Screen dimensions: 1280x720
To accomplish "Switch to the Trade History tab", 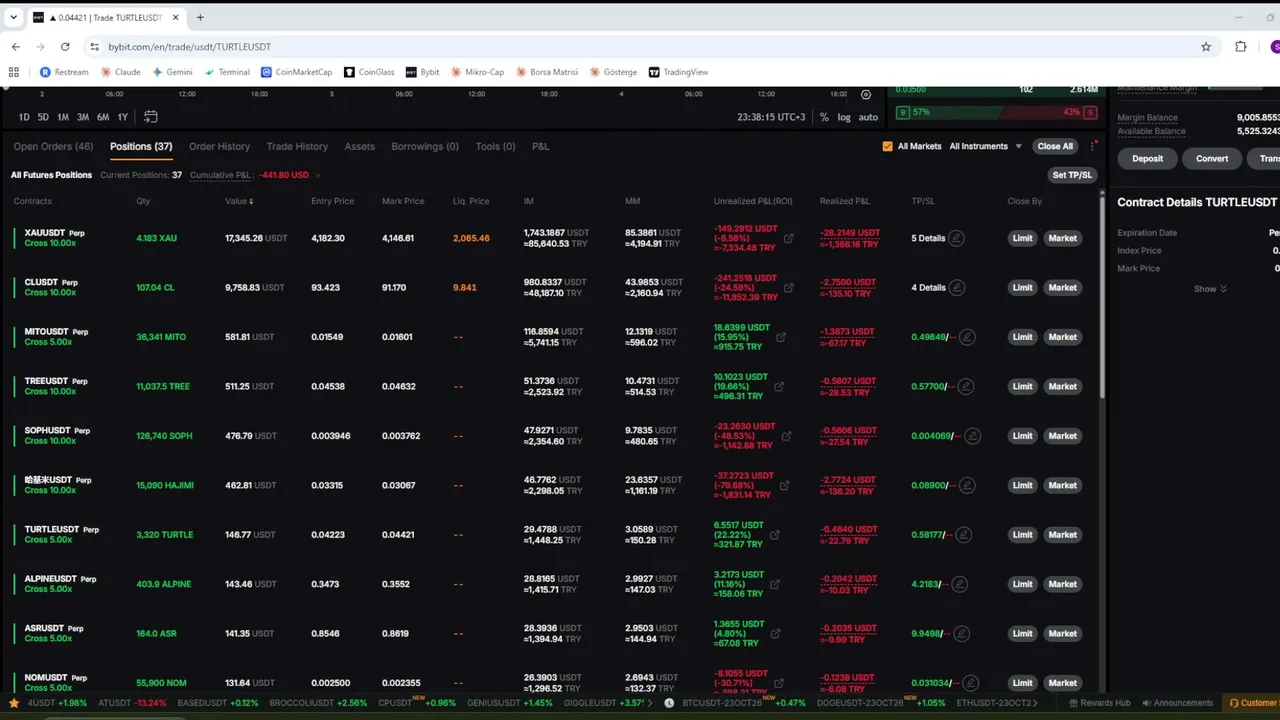I will (x=297, y=146).
